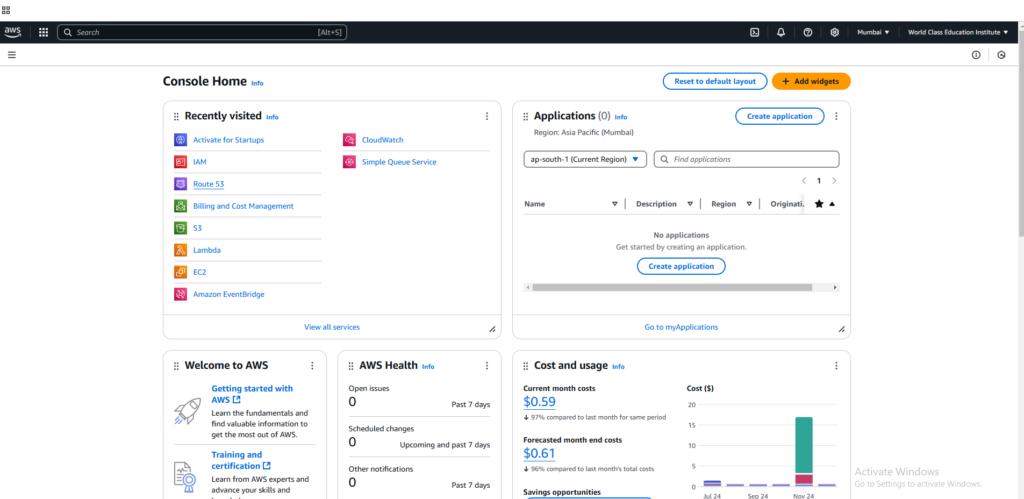This screenshot has height=499, width=1024.
Task: Click Open issues count in AWS Health
Action: tap(352, 402)
